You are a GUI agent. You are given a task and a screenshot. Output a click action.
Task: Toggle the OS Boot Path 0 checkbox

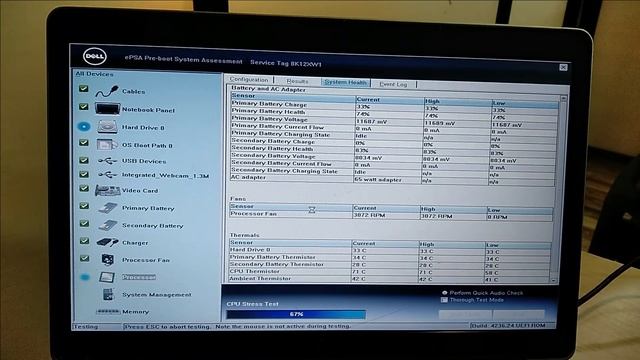point(84,142)
